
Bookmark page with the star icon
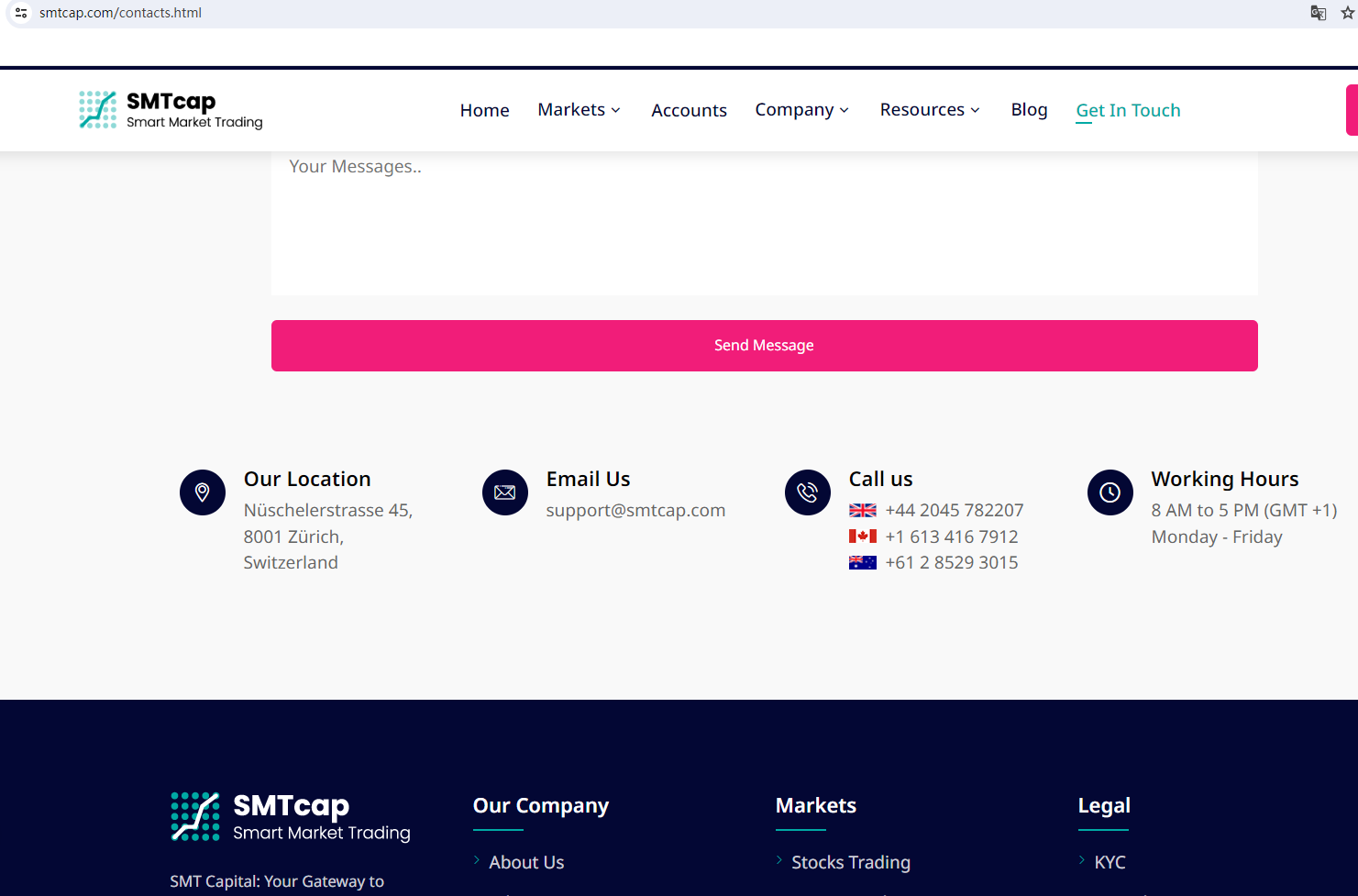(1347, 13)
